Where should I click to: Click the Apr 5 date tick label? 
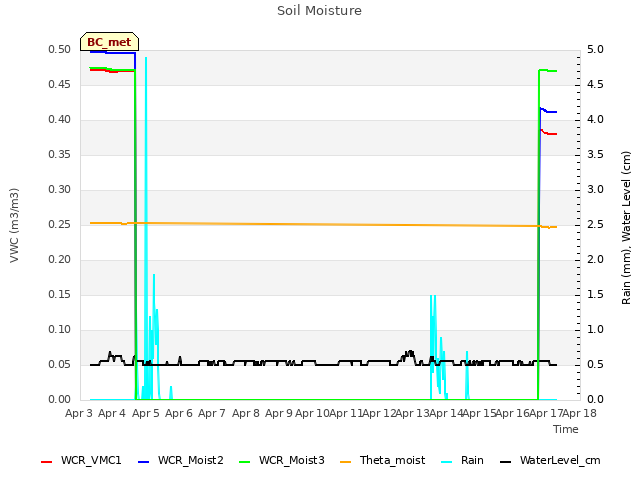146,413
